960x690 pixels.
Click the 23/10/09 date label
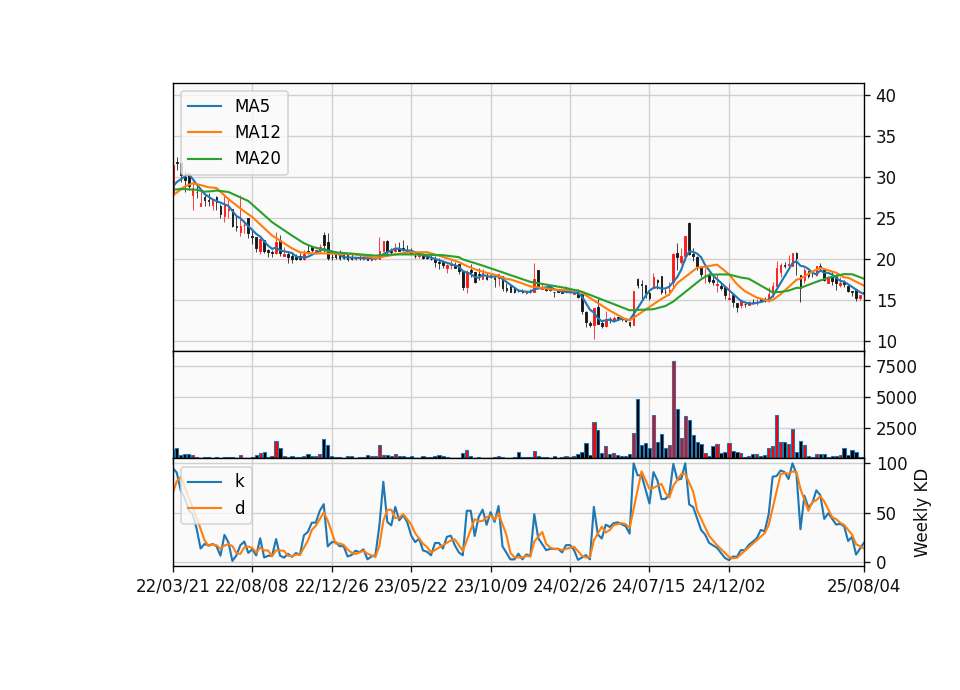(490, 586)
